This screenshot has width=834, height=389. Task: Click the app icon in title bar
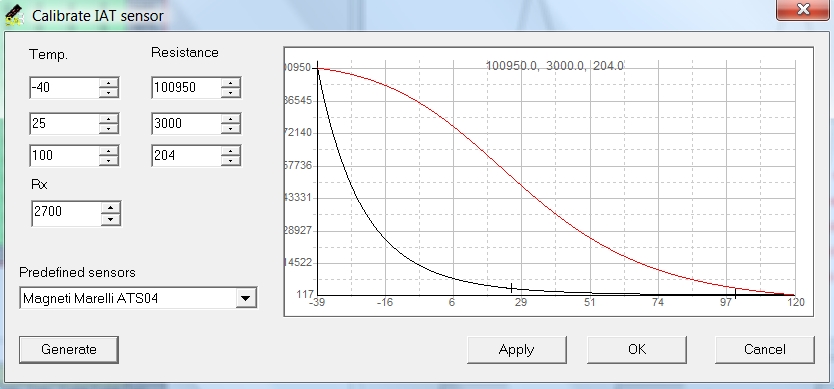tap(15, 15)
